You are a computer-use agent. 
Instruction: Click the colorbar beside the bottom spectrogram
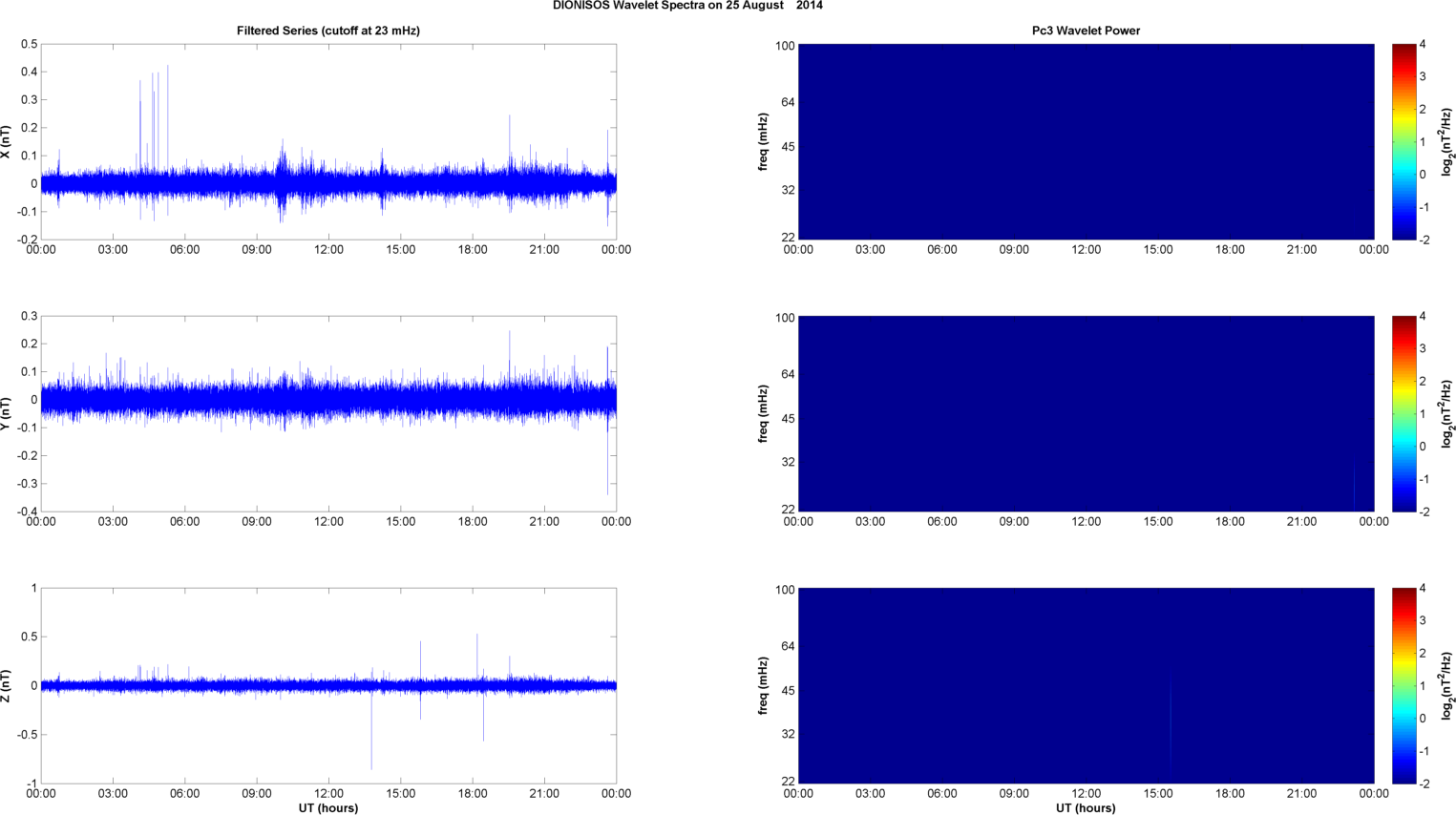[1403, 685]
